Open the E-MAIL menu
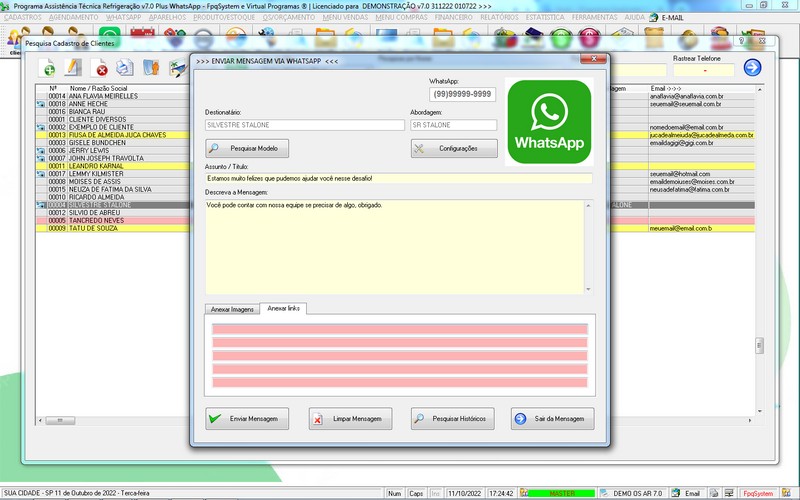This screenshot has width=800, height=500. click(672, 17)
